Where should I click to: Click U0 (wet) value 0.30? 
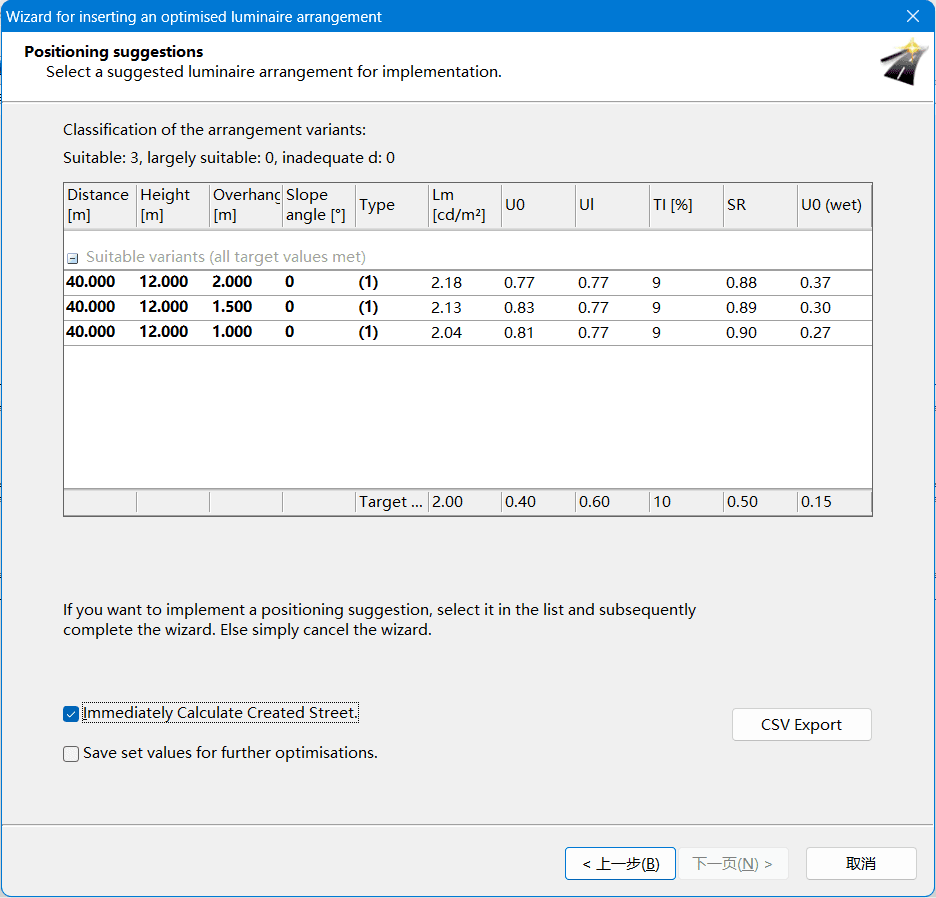point(815,308)
